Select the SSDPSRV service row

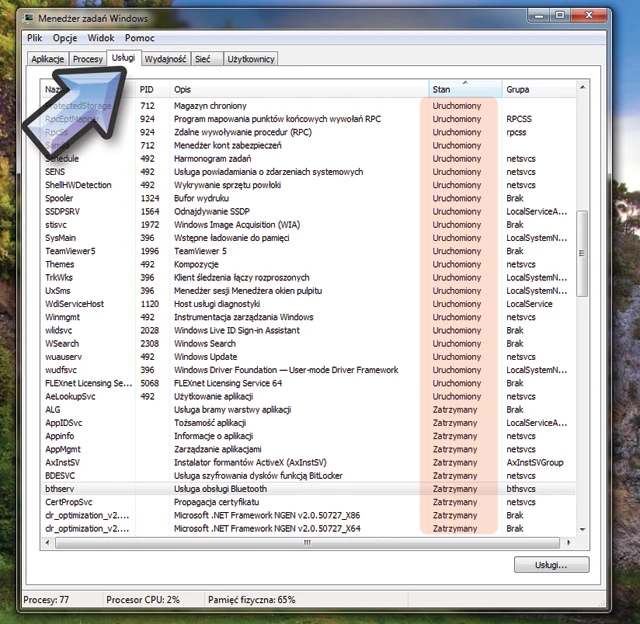[308, 211]
